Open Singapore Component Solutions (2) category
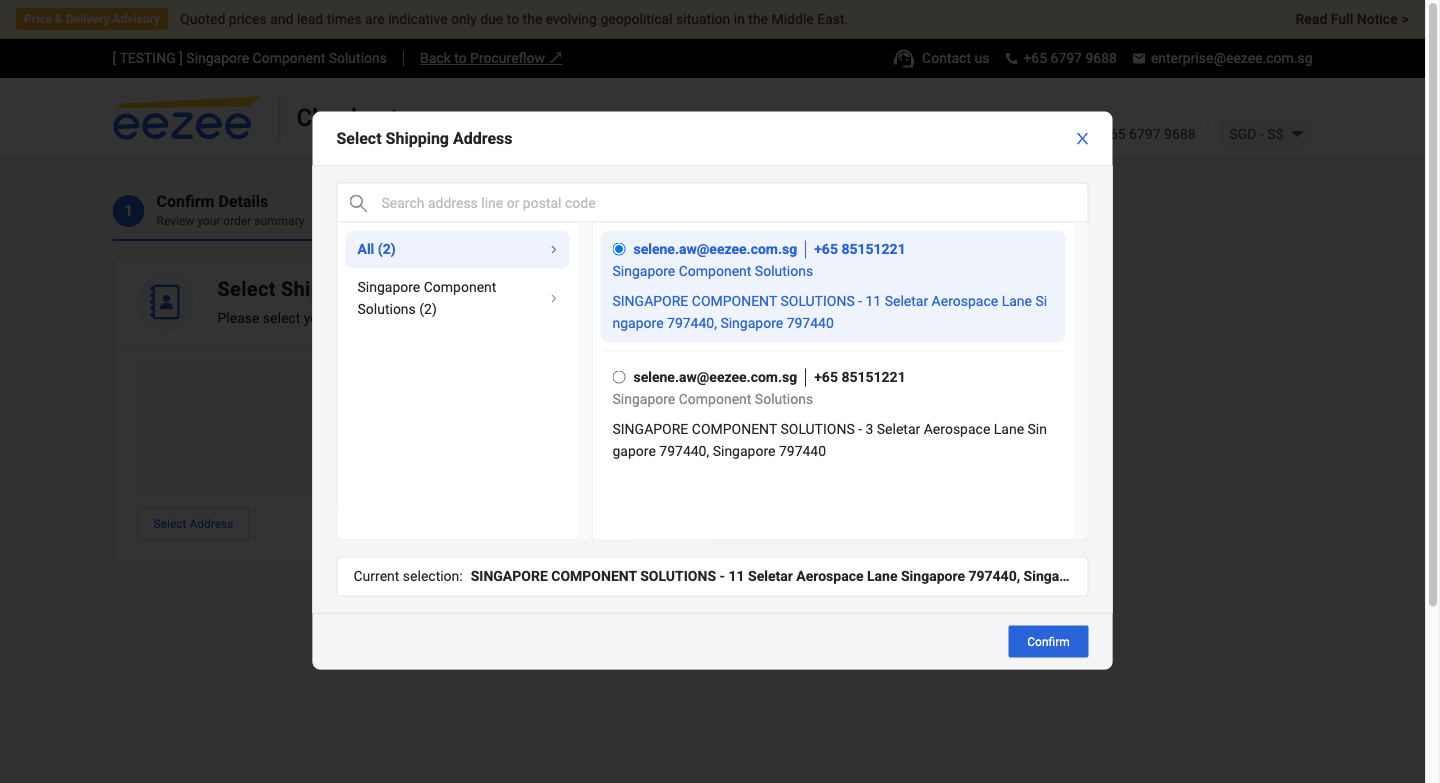 [x=457, y=298]
